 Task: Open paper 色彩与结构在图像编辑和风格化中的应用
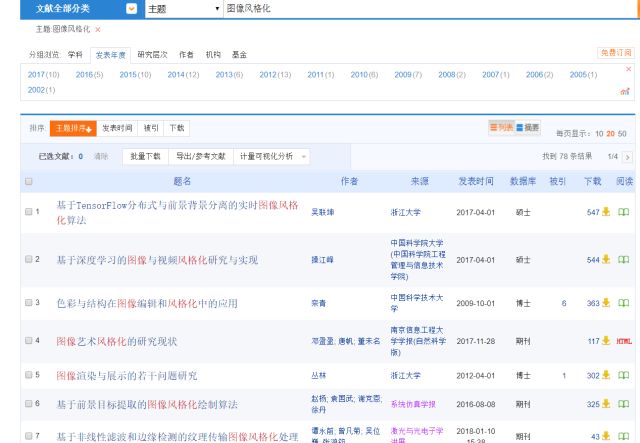point(147,303)
